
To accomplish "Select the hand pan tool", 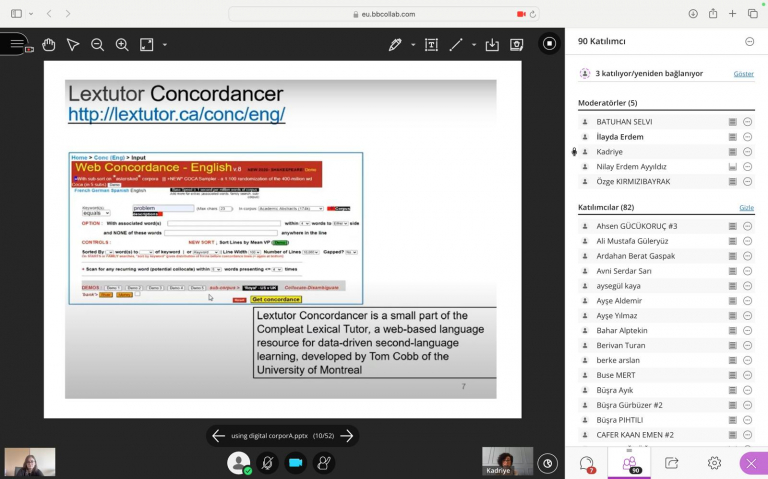I will pos(48,45).
